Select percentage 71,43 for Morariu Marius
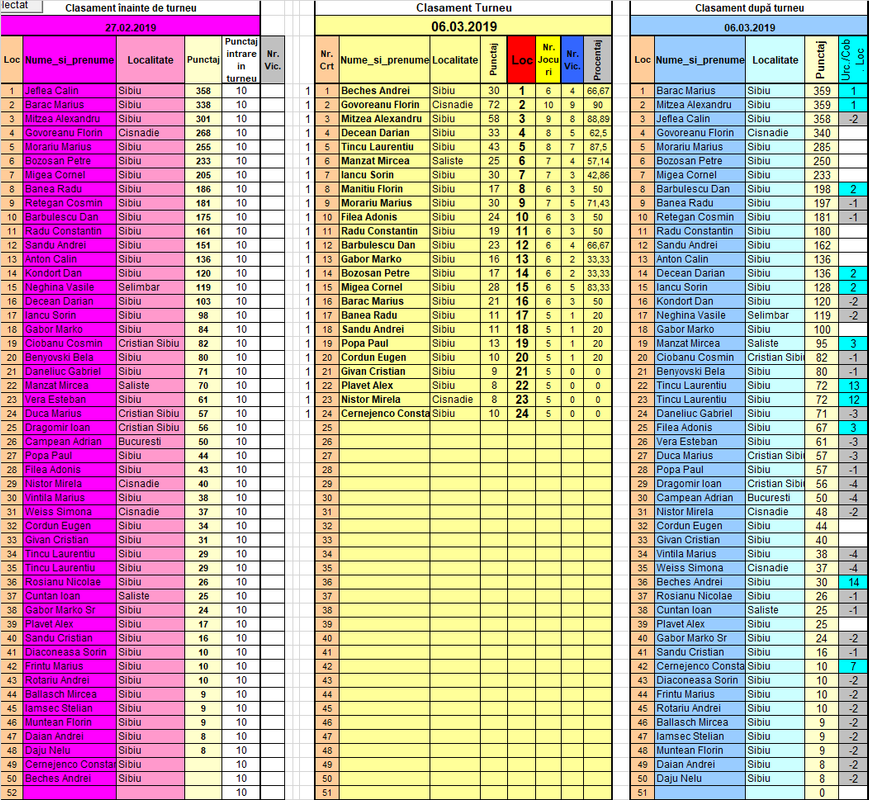 pyautogui.click(x=597, y=203)
